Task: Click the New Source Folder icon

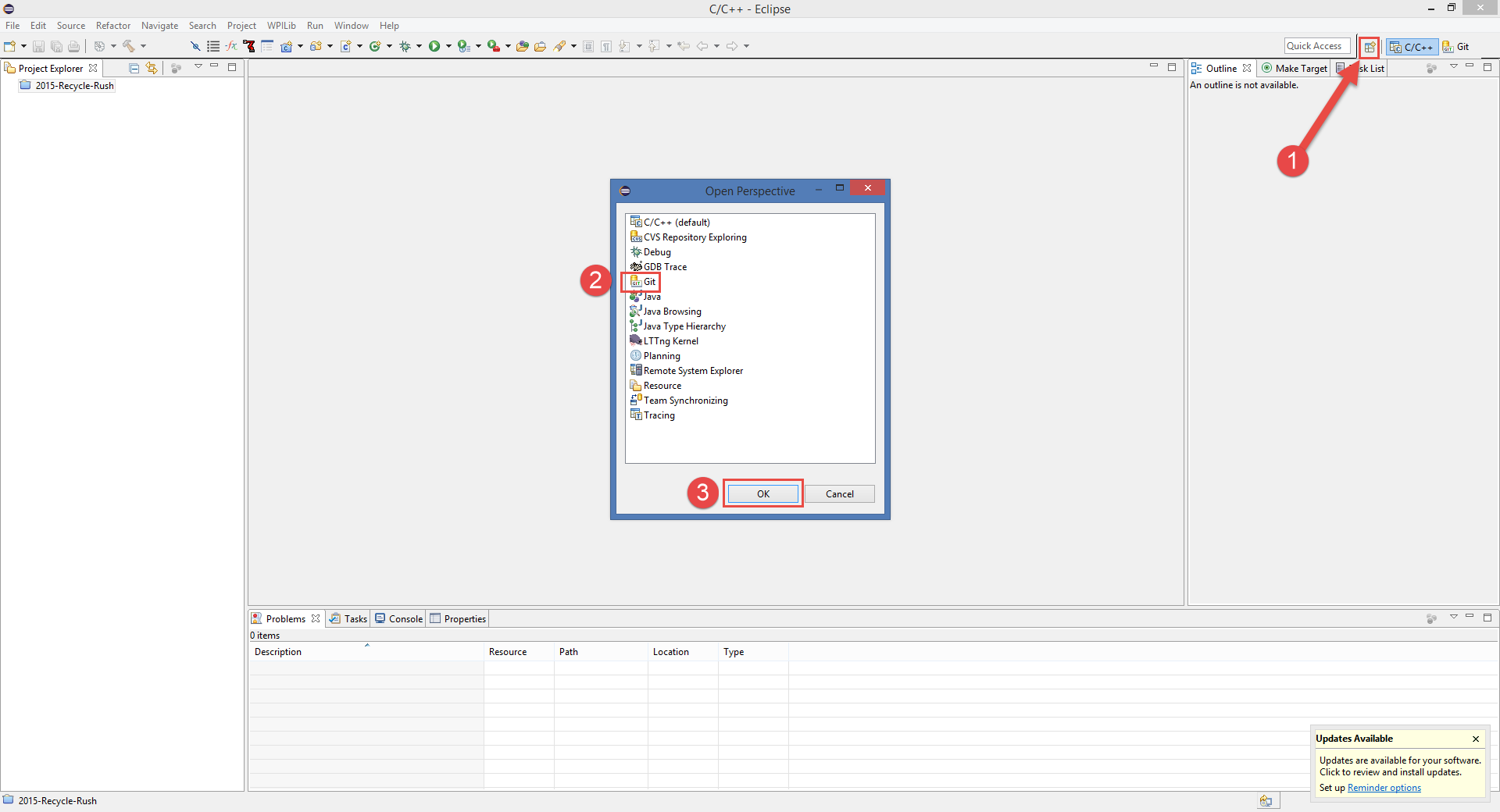Action: pos(316,46)
